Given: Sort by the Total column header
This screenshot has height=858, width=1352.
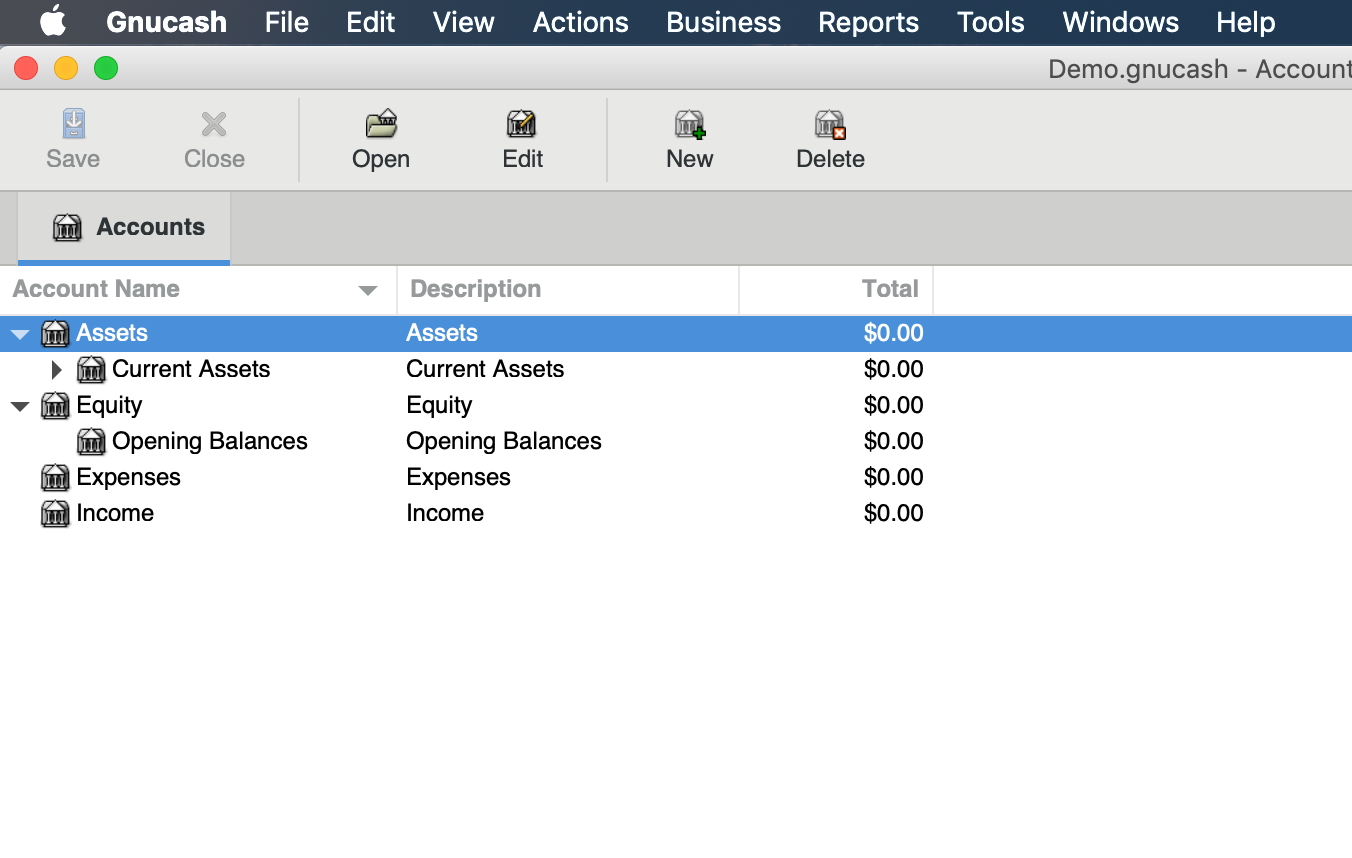Looking at the screenshot, I should 836,289.
